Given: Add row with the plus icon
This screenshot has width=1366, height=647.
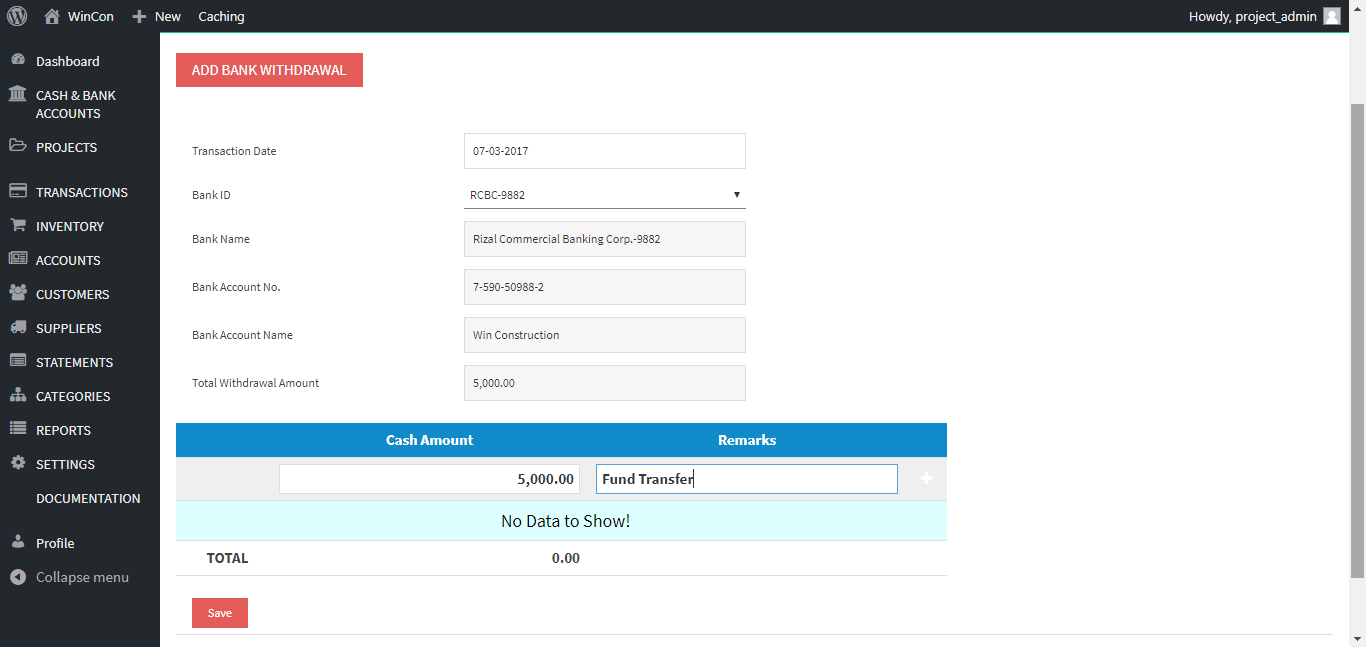Looking at the screenshot, I should tap(926, 479).
